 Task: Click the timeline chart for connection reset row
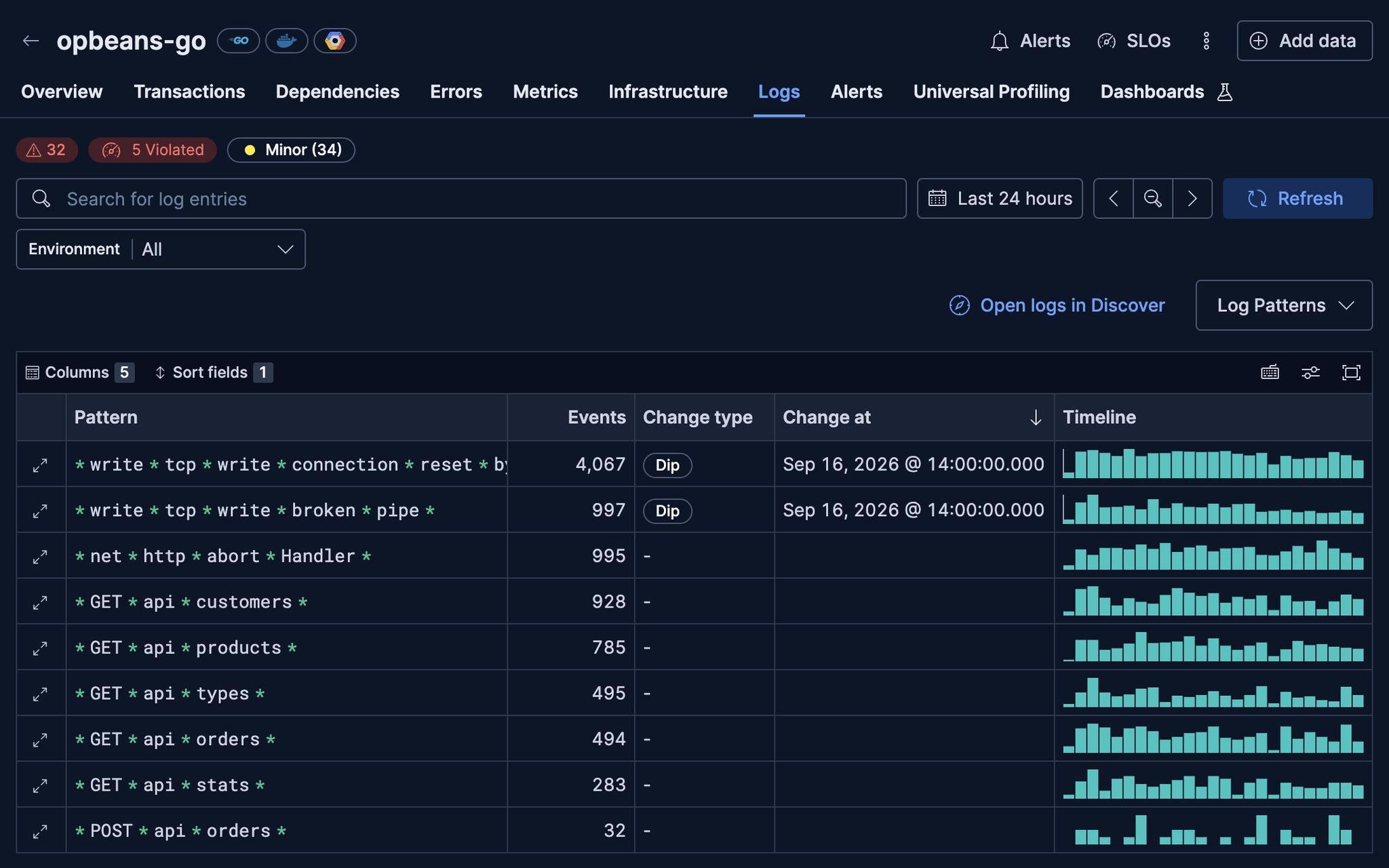coord(1213,463)
